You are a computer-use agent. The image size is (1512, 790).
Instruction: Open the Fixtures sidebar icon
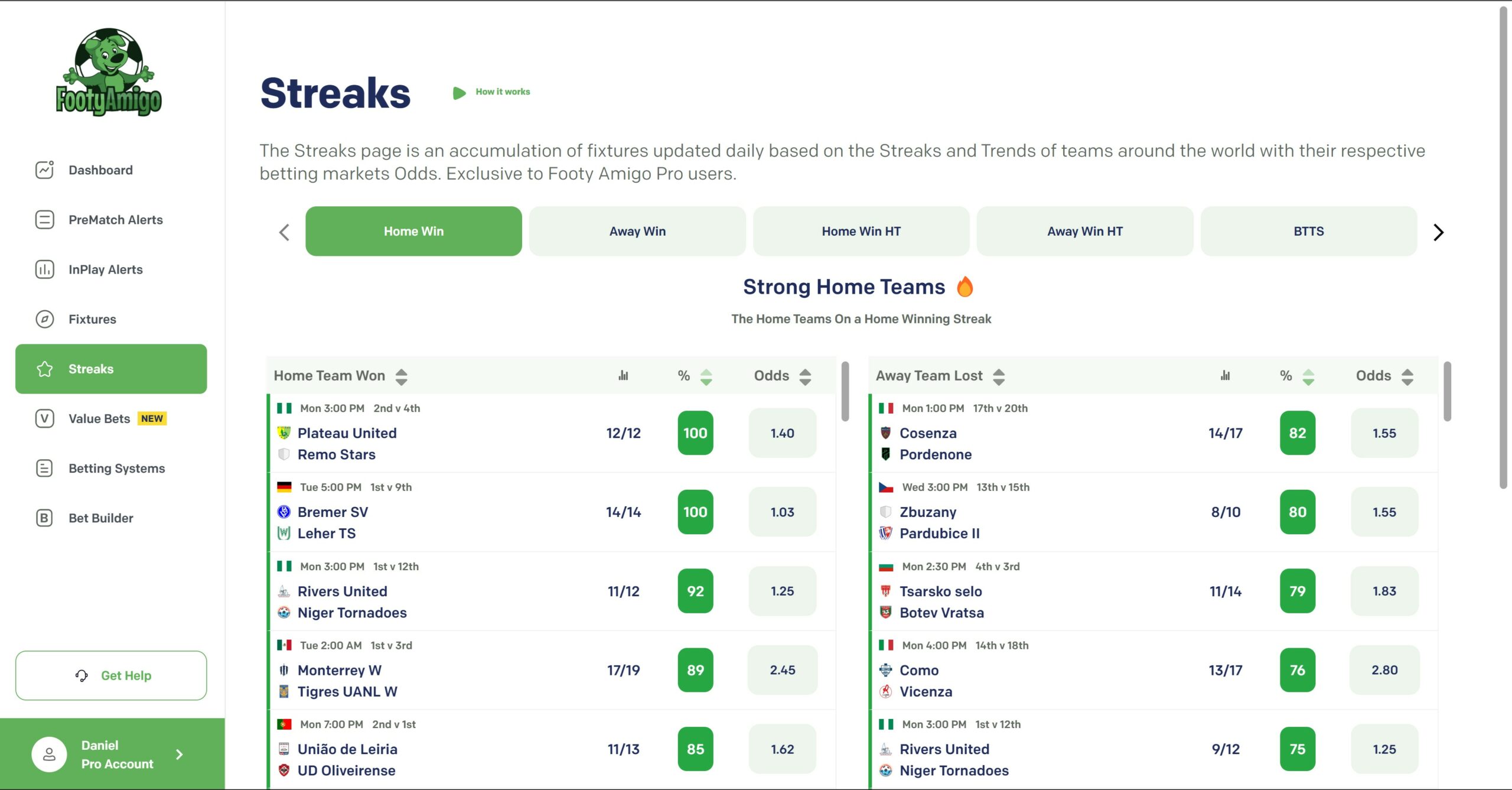coord(44,318)
